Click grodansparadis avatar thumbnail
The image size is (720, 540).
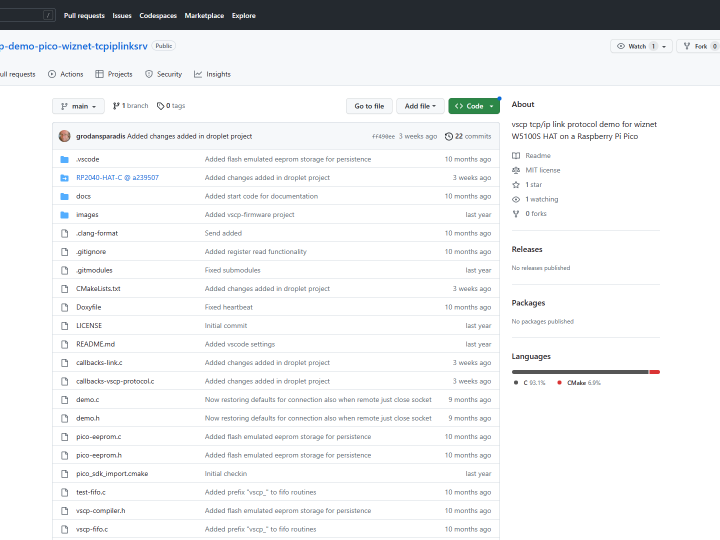65,136
